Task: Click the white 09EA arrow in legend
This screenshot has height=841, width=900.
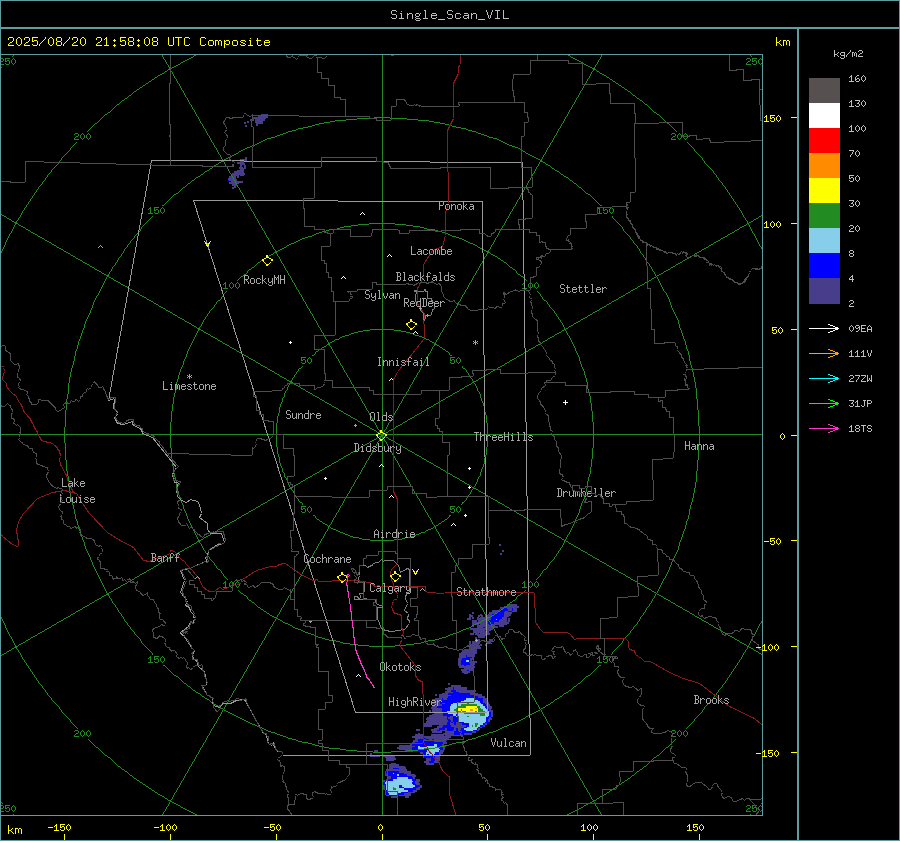Action: coord(824,329)
